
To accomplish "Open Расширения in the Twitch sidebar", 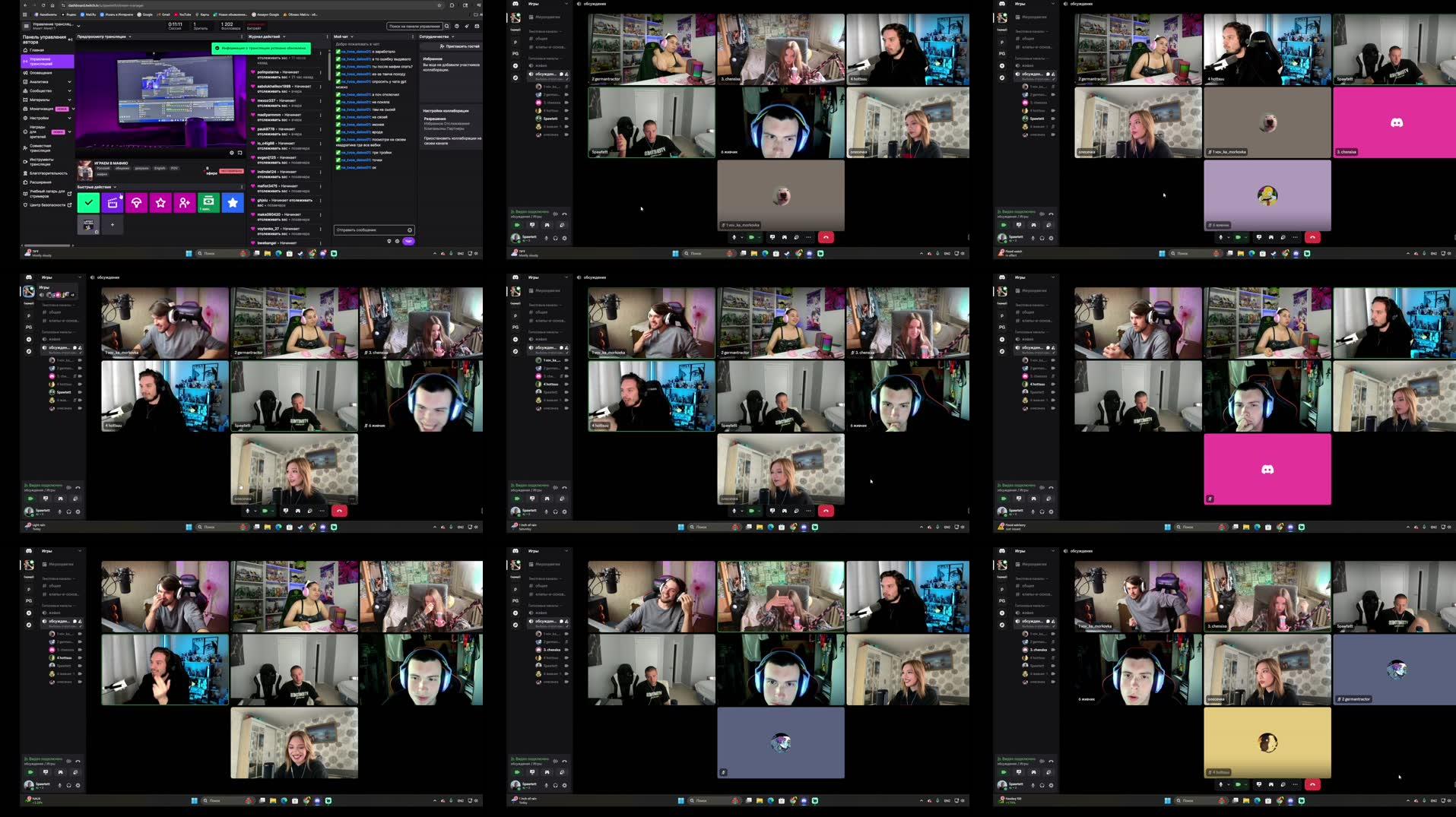I will [x=41, y=182].
